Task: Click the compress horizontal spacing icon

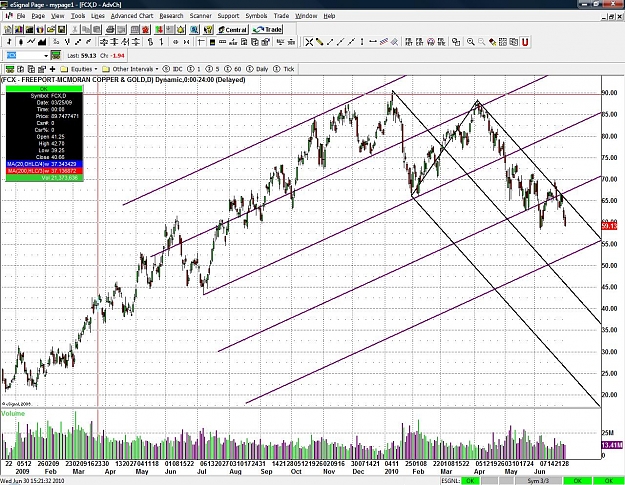Action: (186, 42)
